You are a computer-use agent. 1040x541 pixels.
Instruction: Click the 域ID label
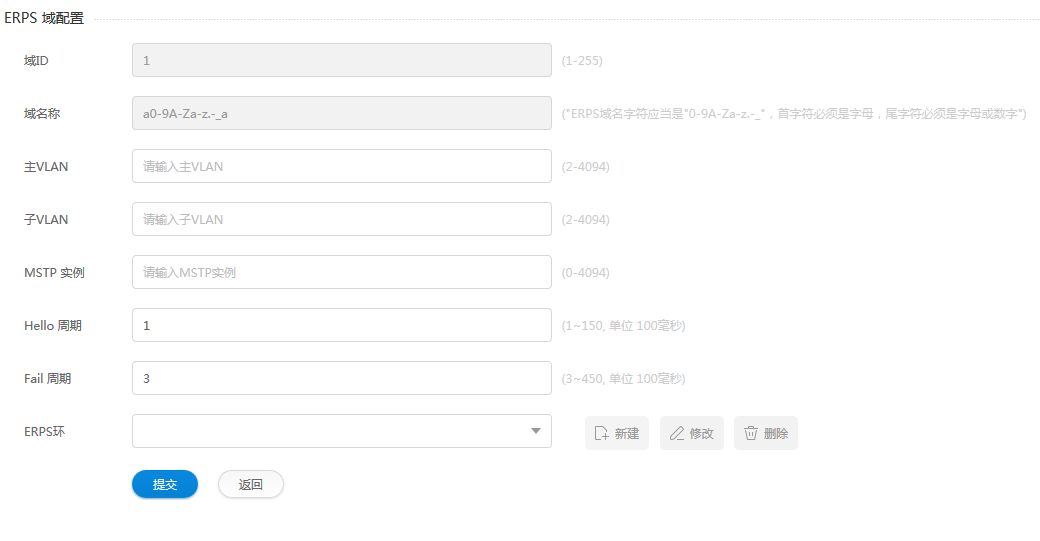pyautogui.click(x=36, y=61)
